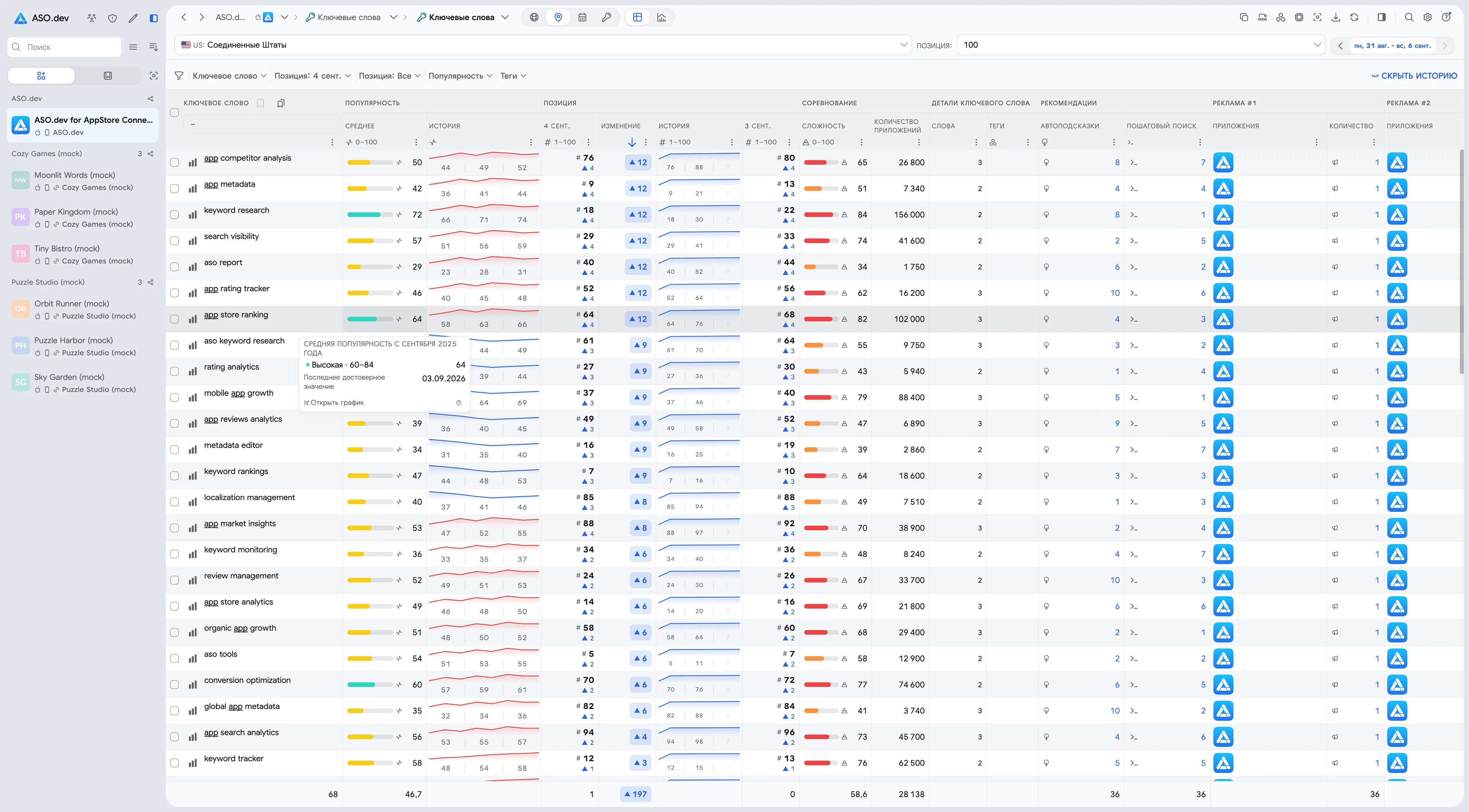Click the download icon in top toolbar
The height and width of the screenshot is (812, 1469).
coord(1336,17)
